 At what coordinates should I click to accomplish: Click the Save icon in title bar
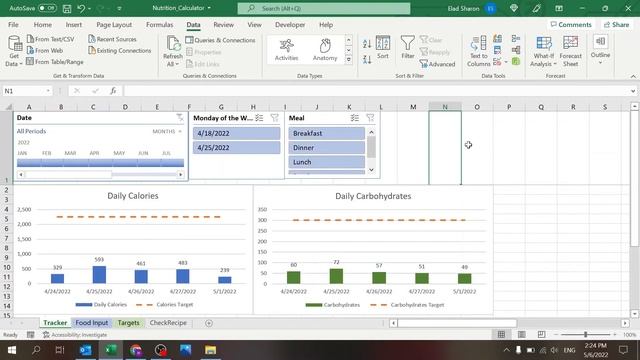[x=67, y=8]
